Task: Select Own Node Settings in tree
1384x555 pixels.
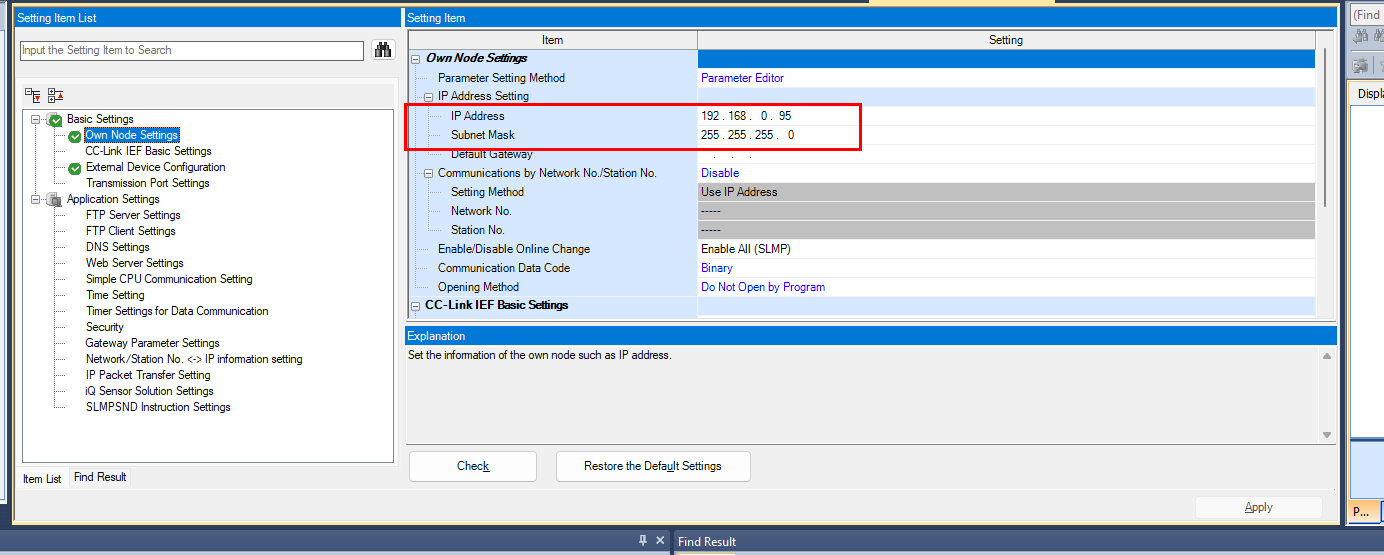Action: click(132, 136)
